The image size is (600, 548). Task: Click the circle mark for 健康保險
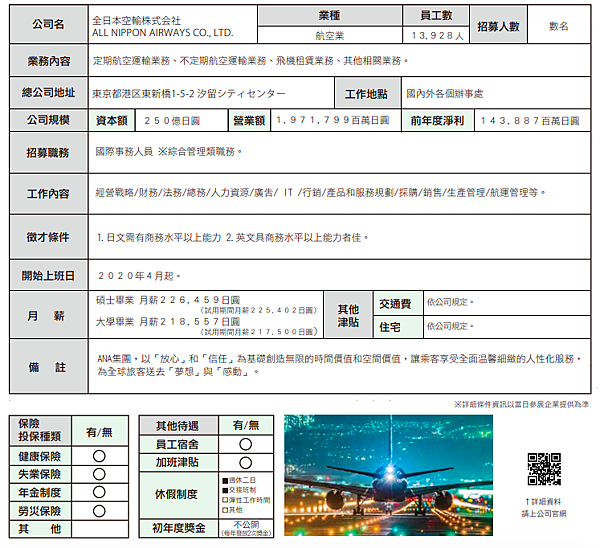pyautogui.click(x=99, y=456)
